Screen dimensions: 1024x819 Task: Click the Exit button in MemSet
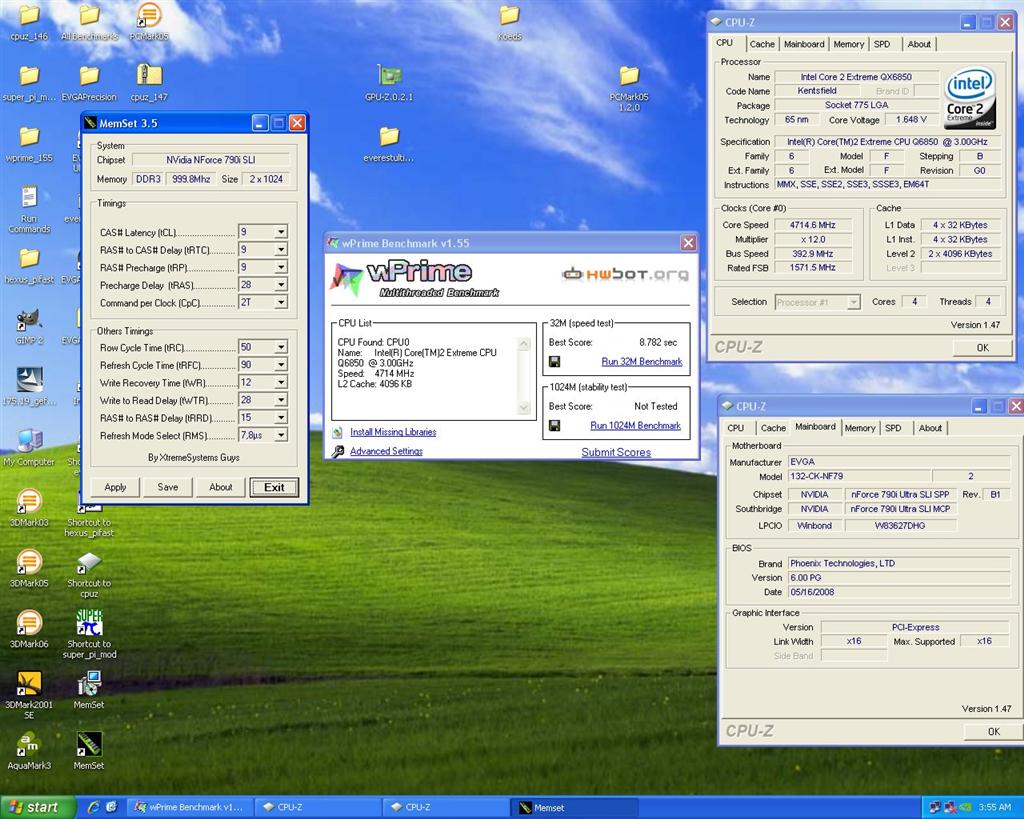(274, 487)
